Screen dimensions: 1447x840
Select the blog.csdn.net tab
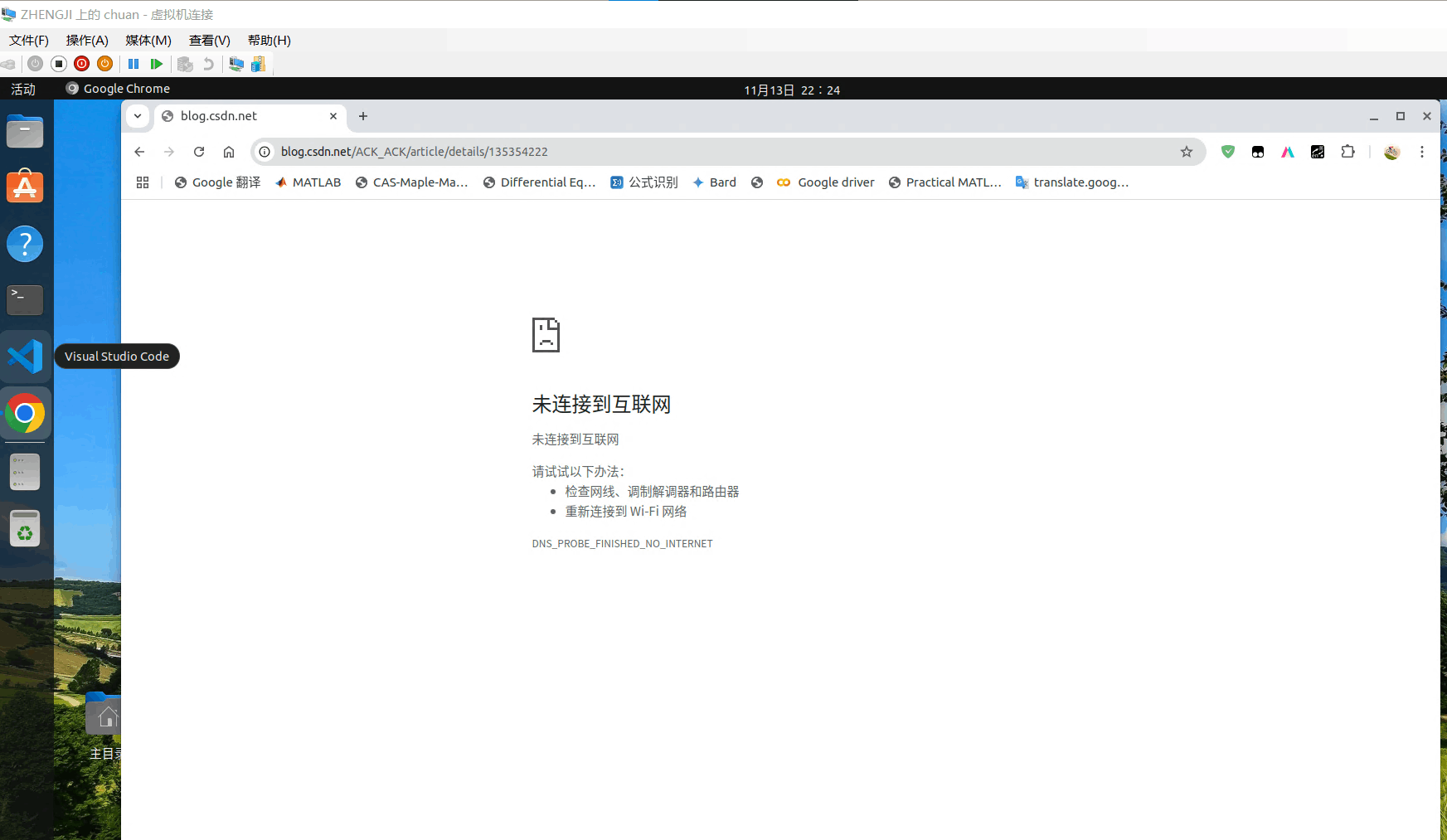pos(249,116)
